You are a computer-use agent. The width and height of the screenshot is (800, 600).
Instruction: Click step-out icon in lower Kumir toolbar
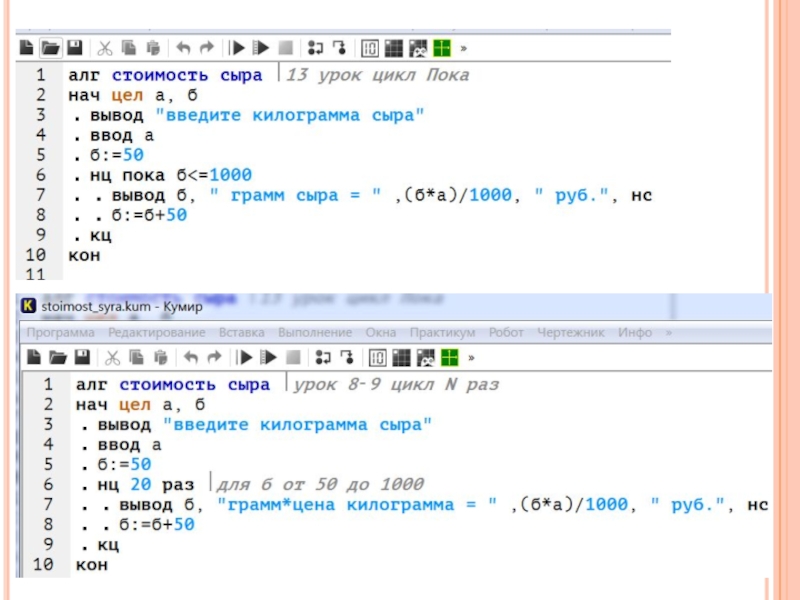click(347, 357)
